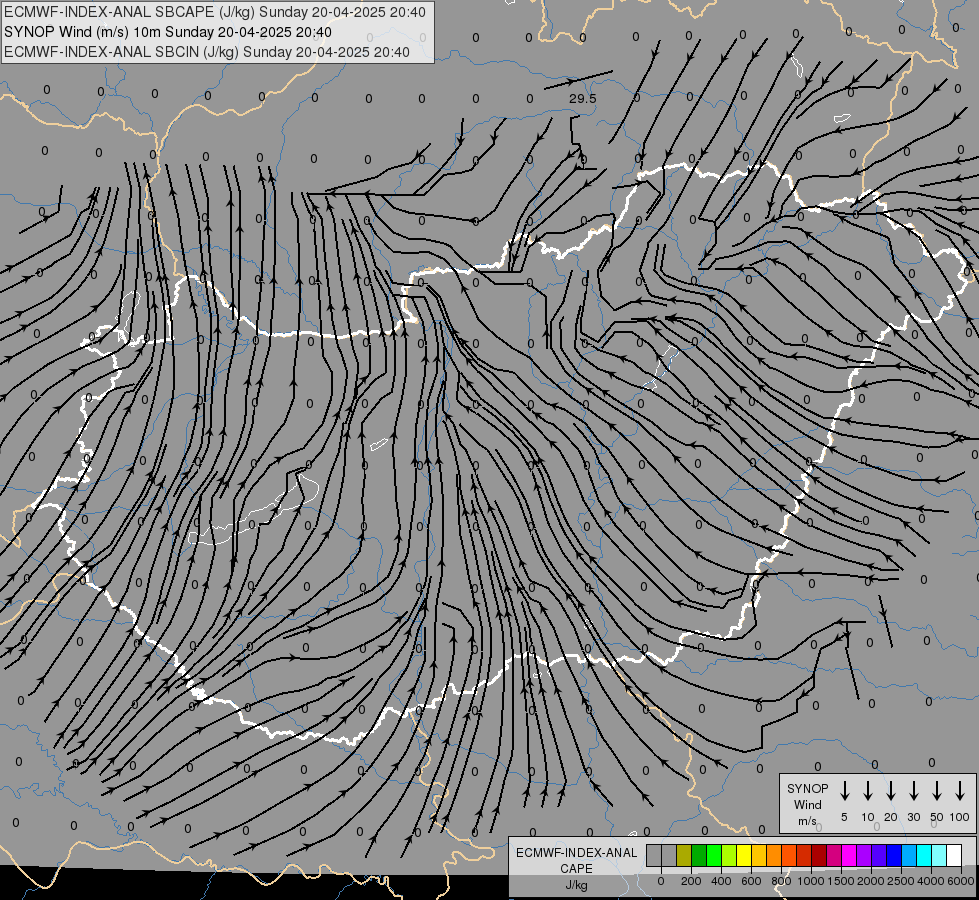
Task: Select the white CAPE legend swatch
Action: pos(953,855)
